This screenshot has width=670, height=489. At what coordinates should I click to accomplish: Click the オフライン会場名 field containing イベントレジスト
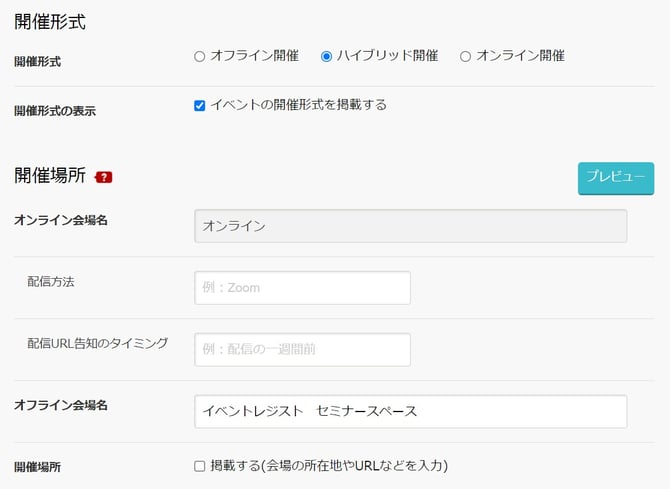(x=410, y=411)
